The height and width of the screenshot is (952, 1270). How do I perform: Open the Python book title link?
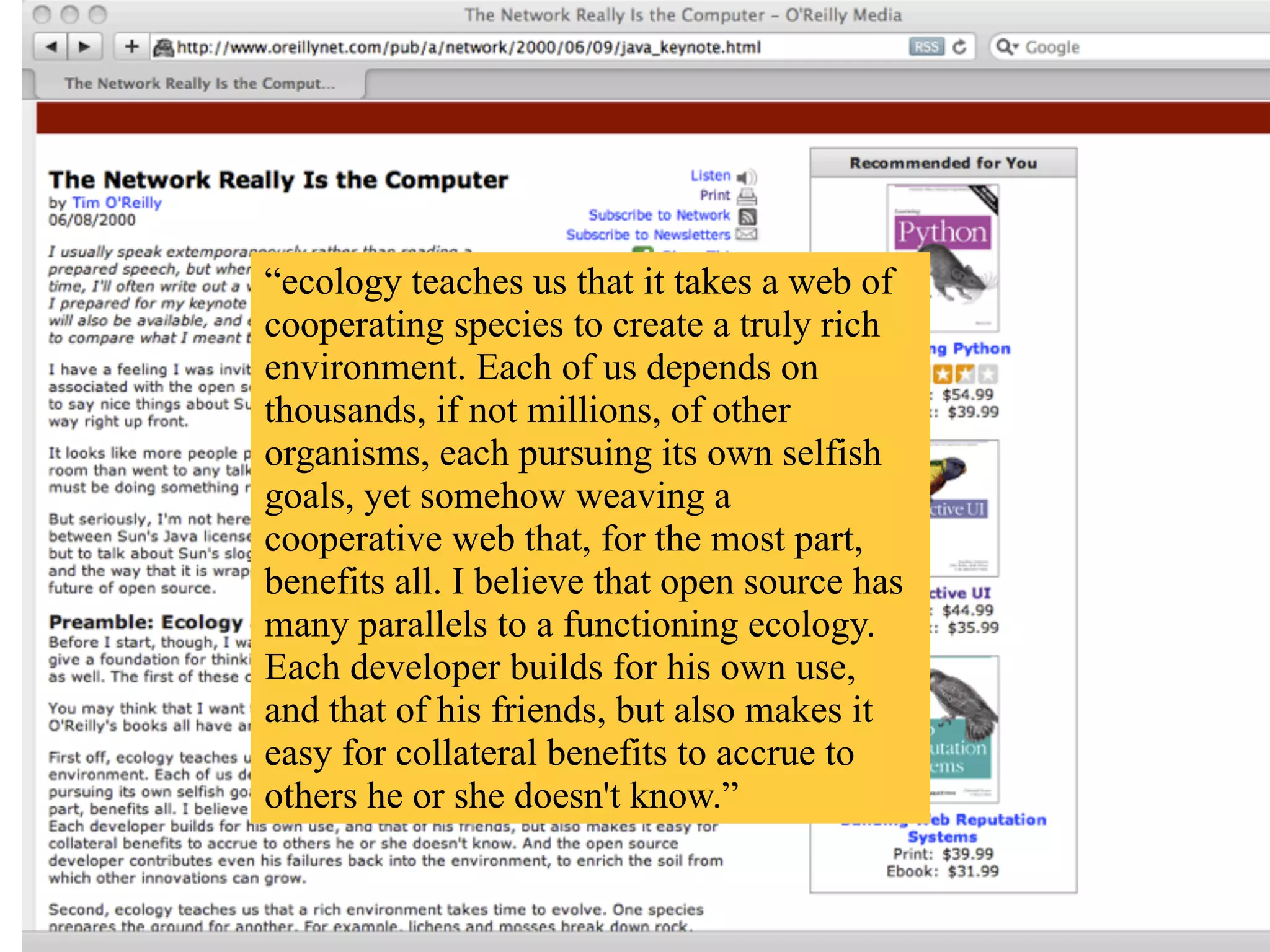(x=970, y=348)
